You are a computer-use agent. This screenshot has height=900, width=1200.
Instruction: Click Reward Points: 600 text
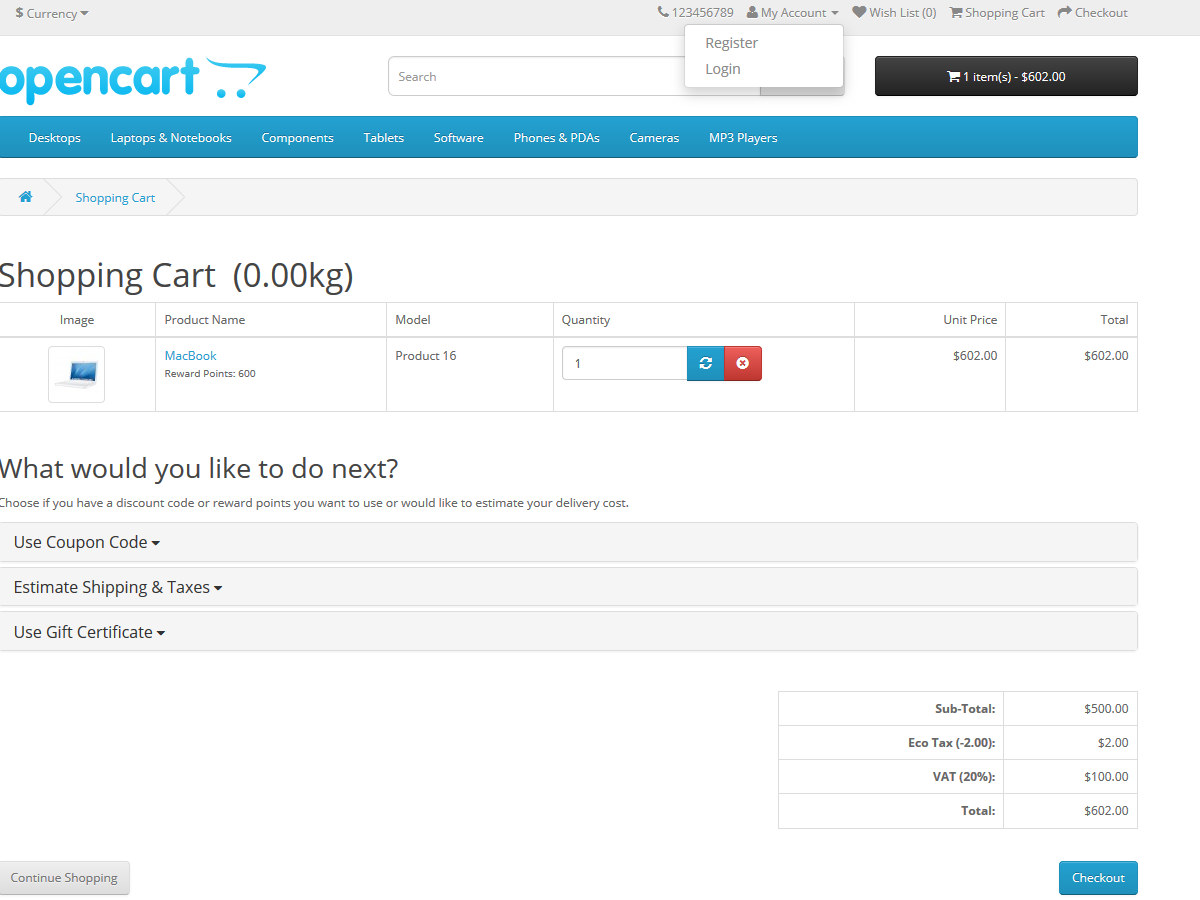point(210,374)
